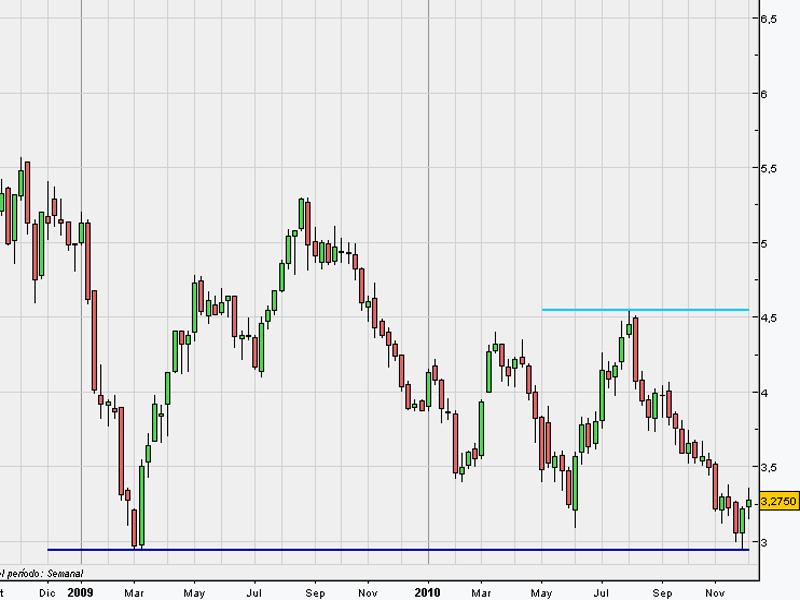Click the 4 price axis label

point(764,393)
